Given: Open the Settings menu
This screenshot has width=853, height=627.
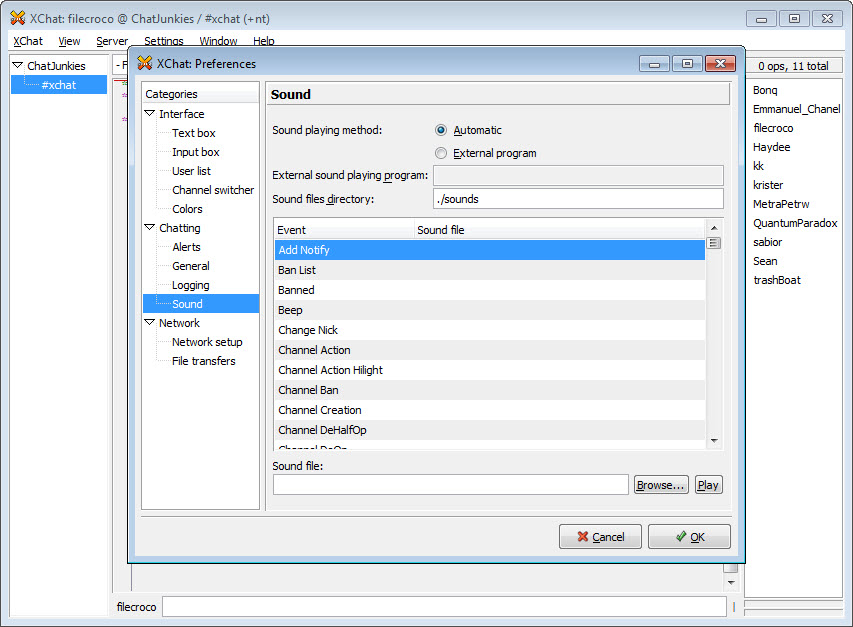Looking at the screenshot, I should click(x=163, y=41).
